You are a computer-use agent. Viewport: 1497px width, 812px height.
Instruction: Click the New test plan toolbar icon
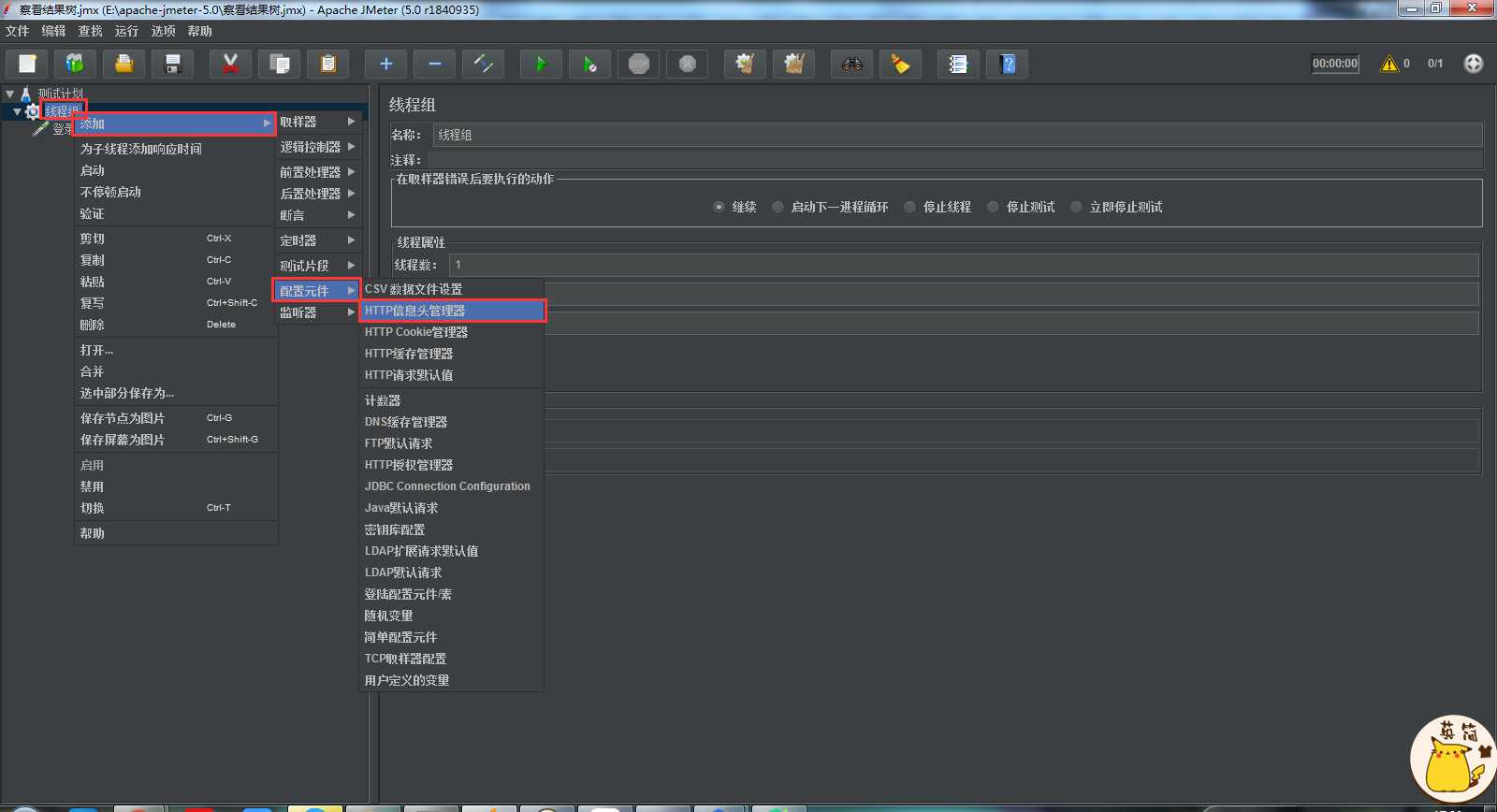tap(27, 64)
